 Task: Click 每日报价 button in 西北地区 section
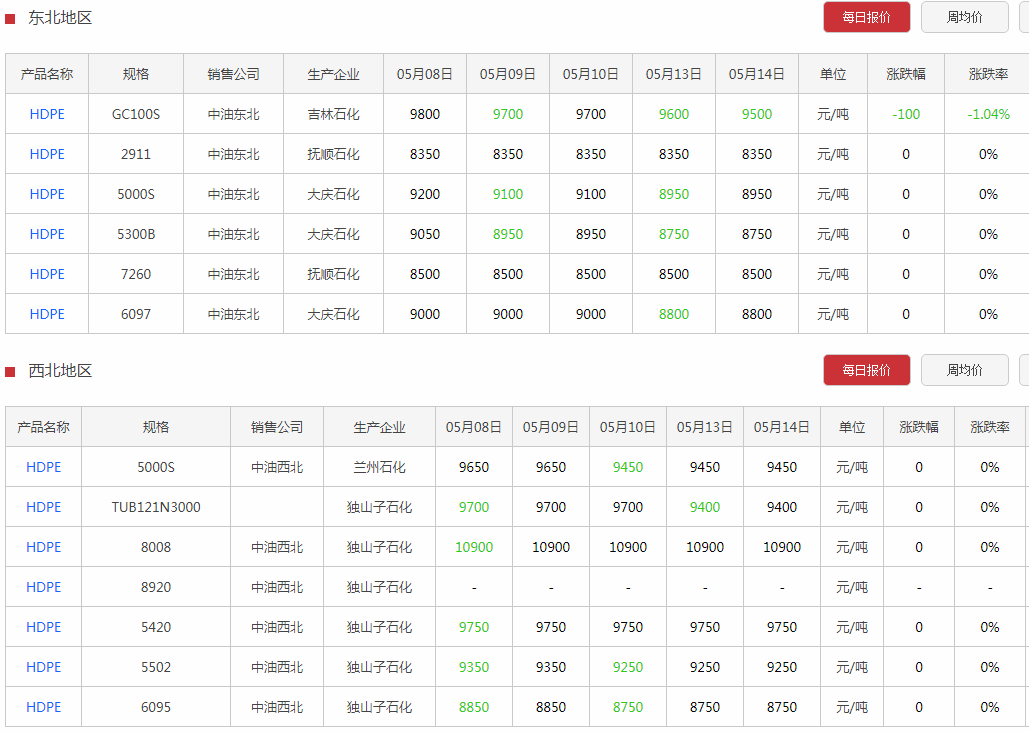coord(866,370)
